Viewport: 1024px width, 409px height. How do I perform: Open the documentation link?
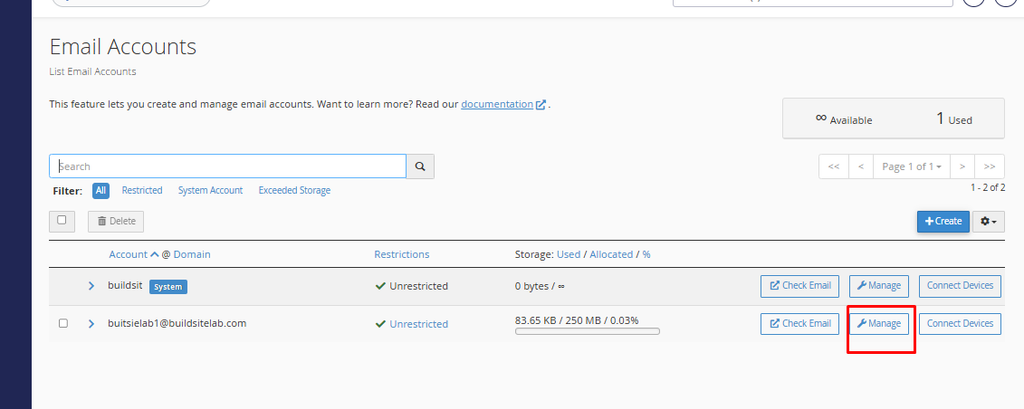(x=497, y=104)
